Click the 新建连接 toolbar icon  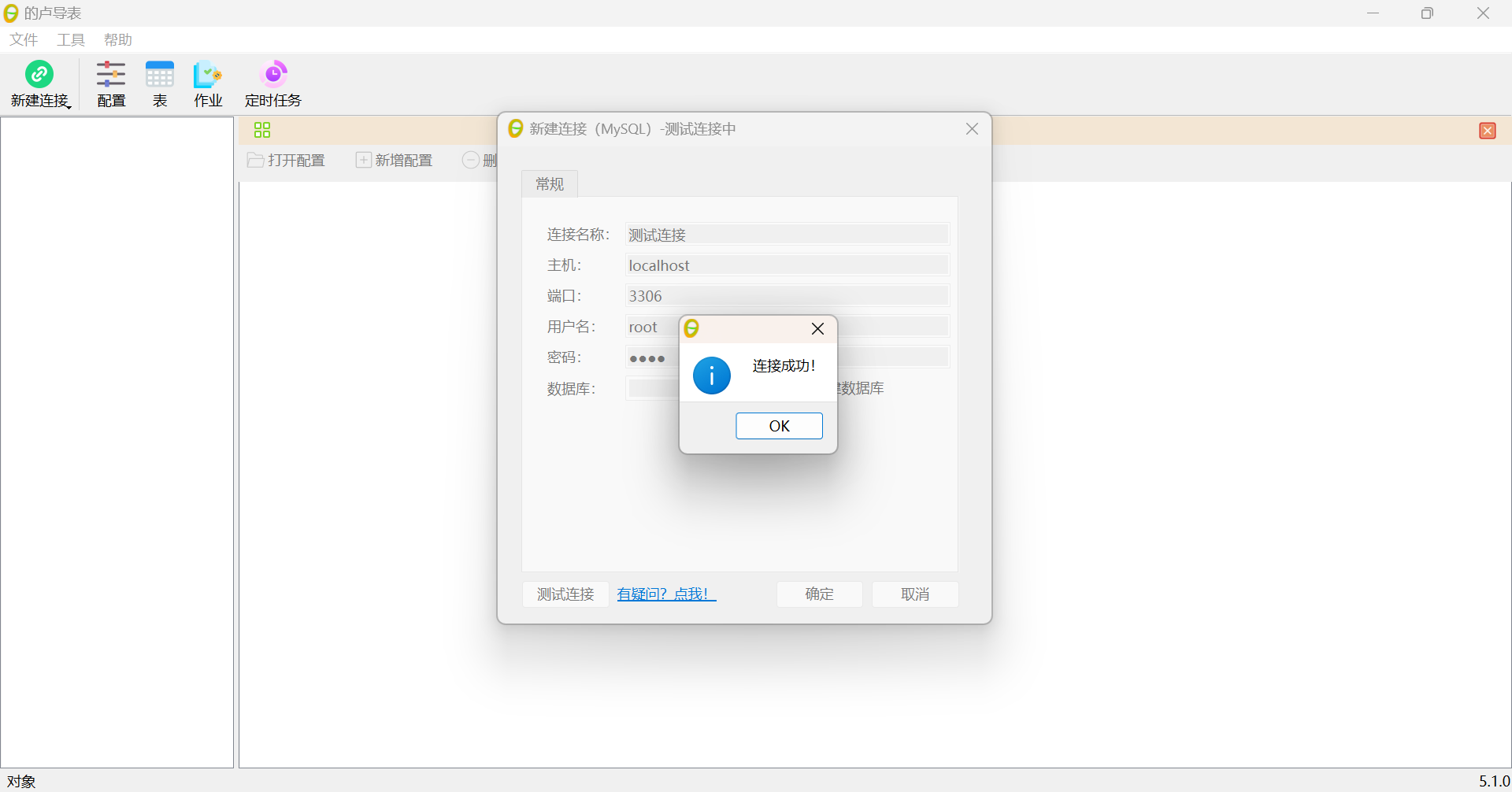click(x=39, y=84)
